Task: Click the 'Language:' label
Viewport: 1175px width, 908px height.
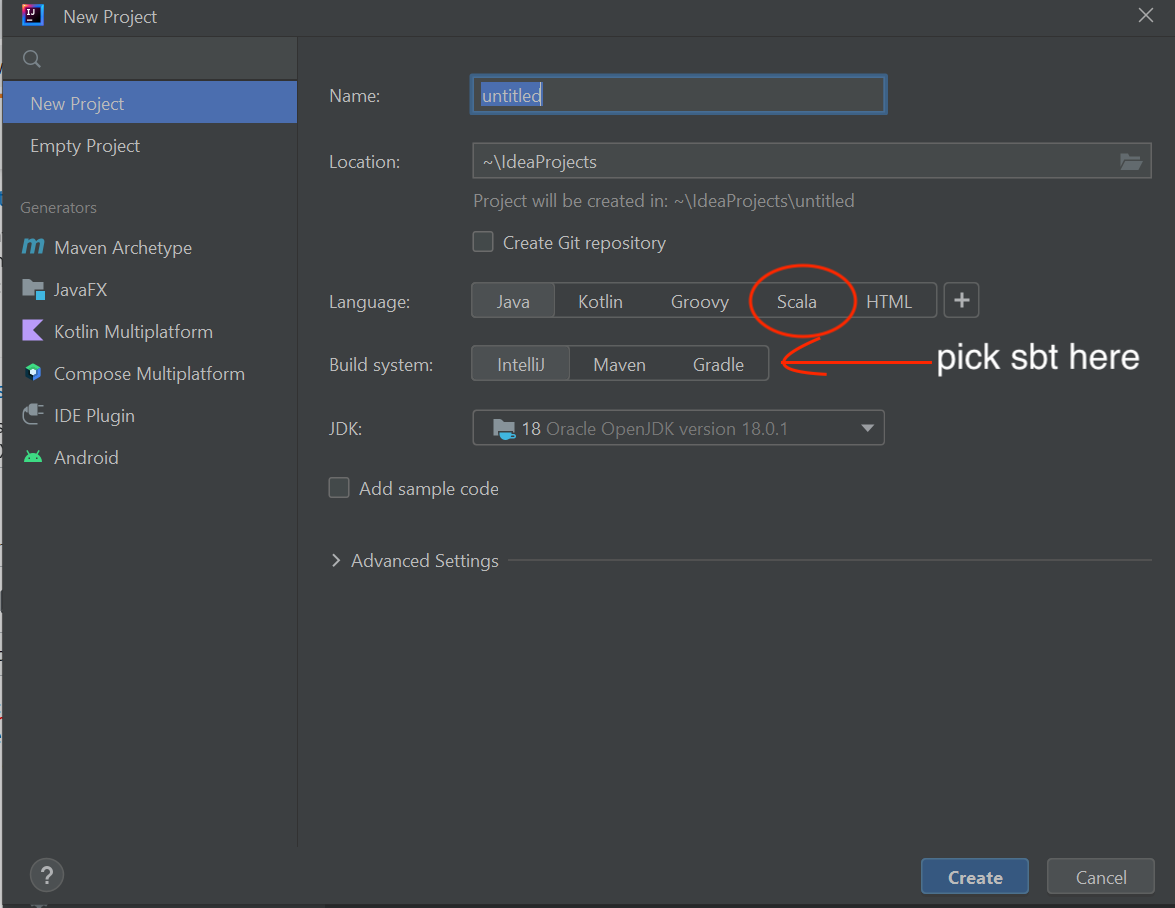Action: [x=369, y=302]
